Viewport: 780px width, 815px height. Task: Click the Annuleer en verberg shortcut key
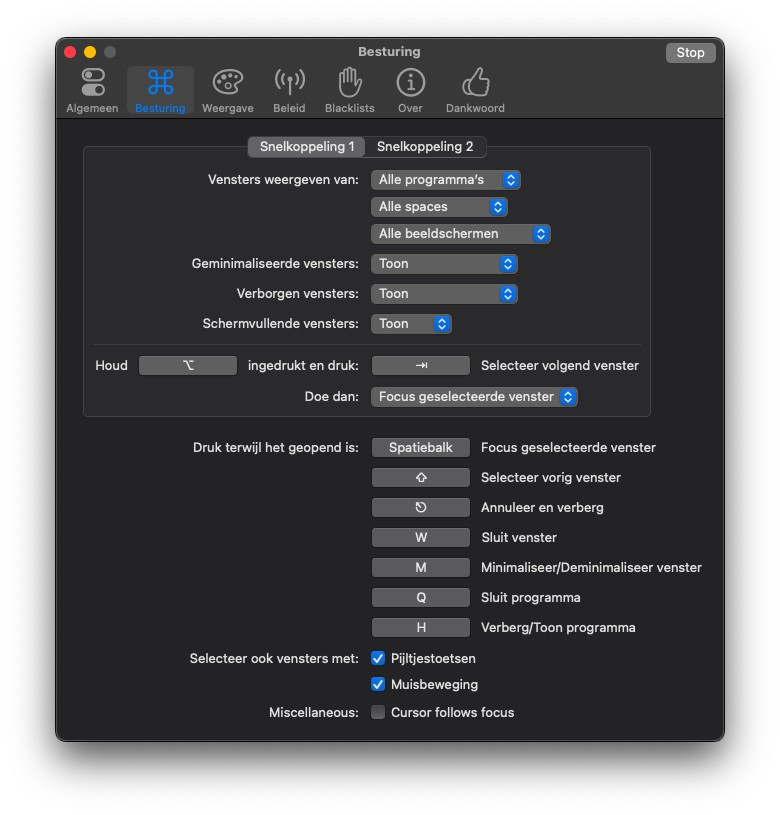pyautogui.click(x=420, y=508)
